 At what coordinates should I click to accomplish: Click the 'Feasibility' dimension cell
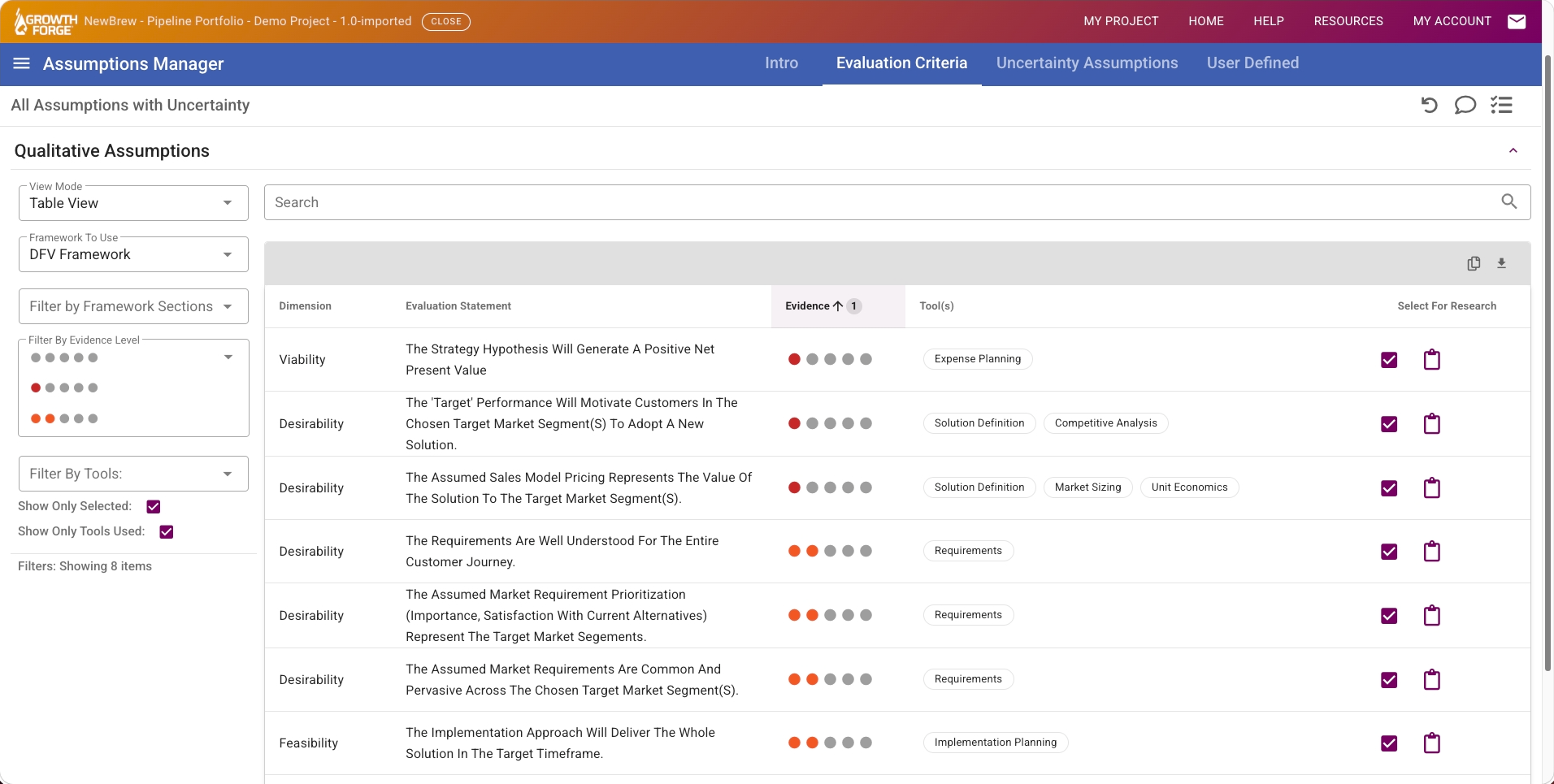pos(308,743)
